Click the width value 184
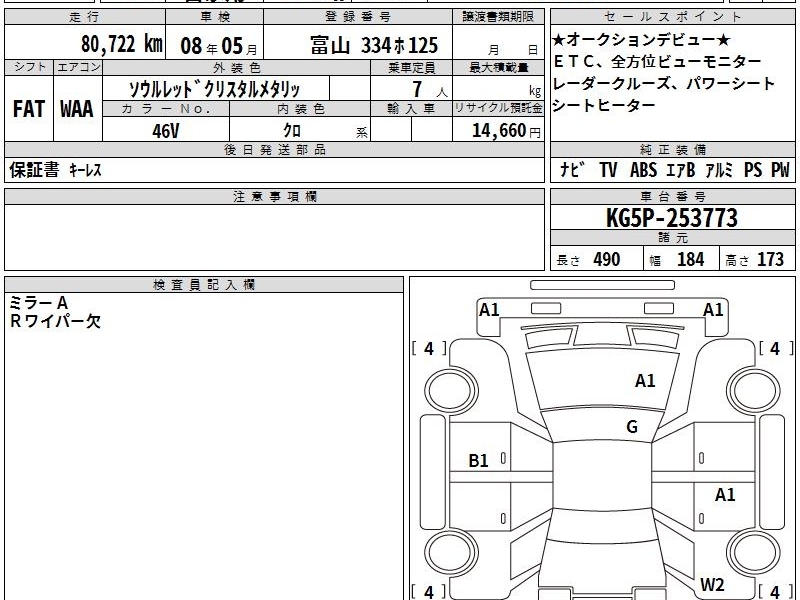 tap(690, 259)
